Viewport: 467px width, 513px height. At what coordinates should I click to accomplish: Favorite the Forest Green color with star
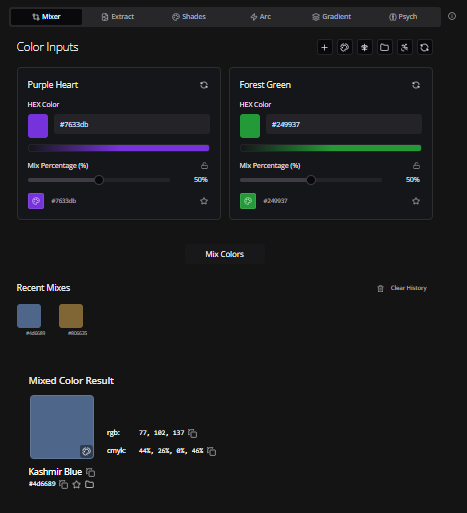pyautogui.click(x=416, y=201)
